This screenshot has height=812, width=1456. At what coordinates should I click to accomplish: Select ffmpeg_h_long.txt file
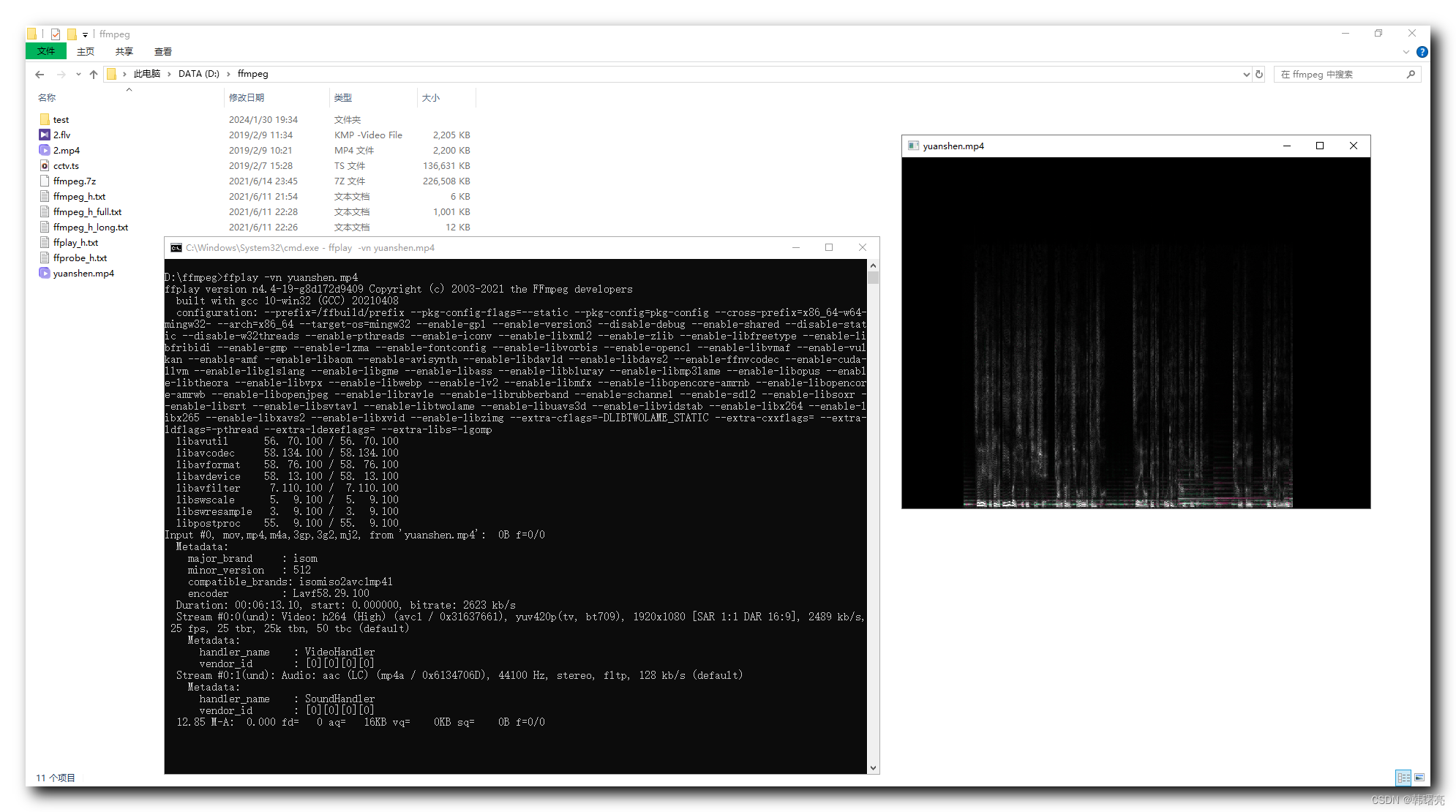point(90,227)
